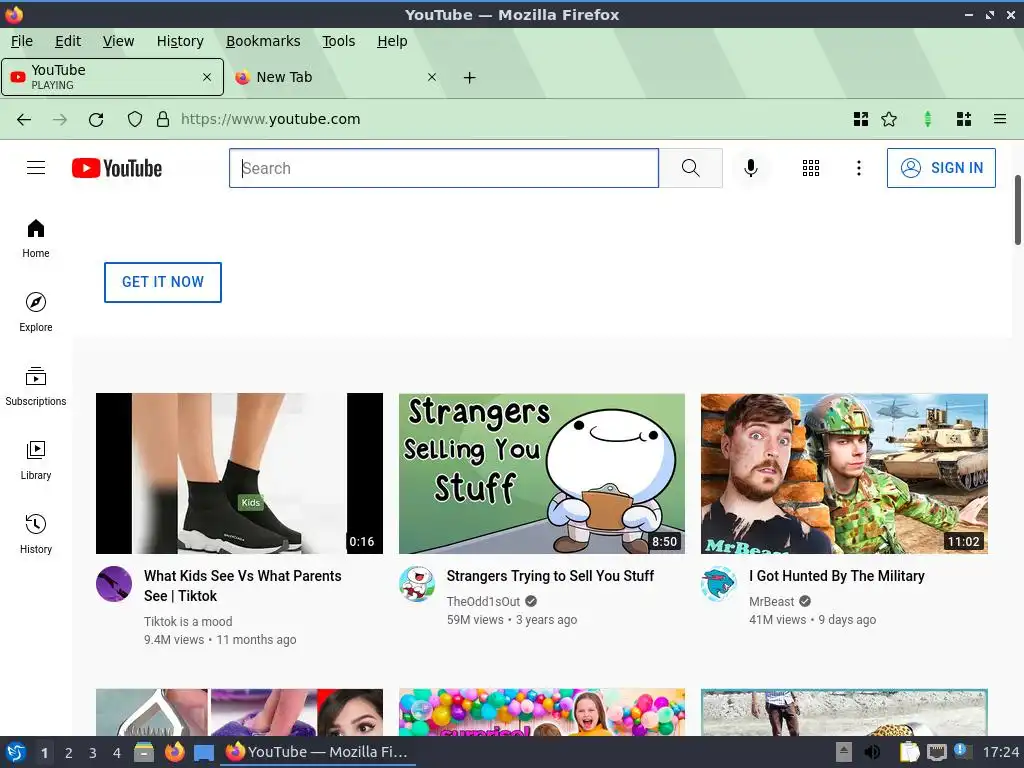Open Subscriptions in the sidebar
Image resolution: width=1024 pixels, height=768 pixels.
(x=36, y=387)
